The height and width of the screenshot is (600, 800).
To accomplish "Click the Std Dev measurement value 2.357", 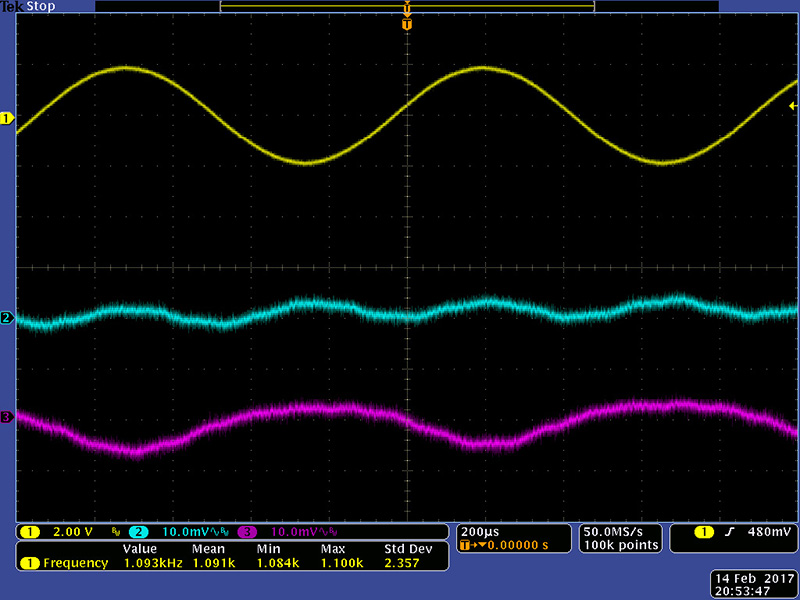I will [x=402, y=563].
